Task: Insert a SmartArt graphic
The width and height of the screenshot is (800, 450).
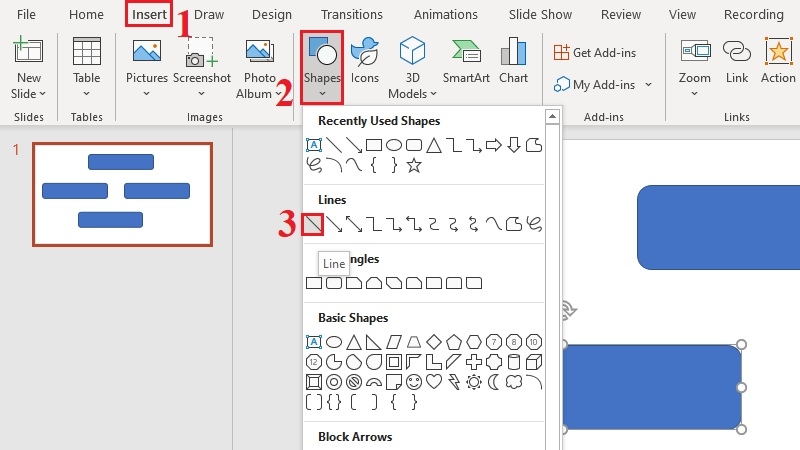Action: point(466,60)
